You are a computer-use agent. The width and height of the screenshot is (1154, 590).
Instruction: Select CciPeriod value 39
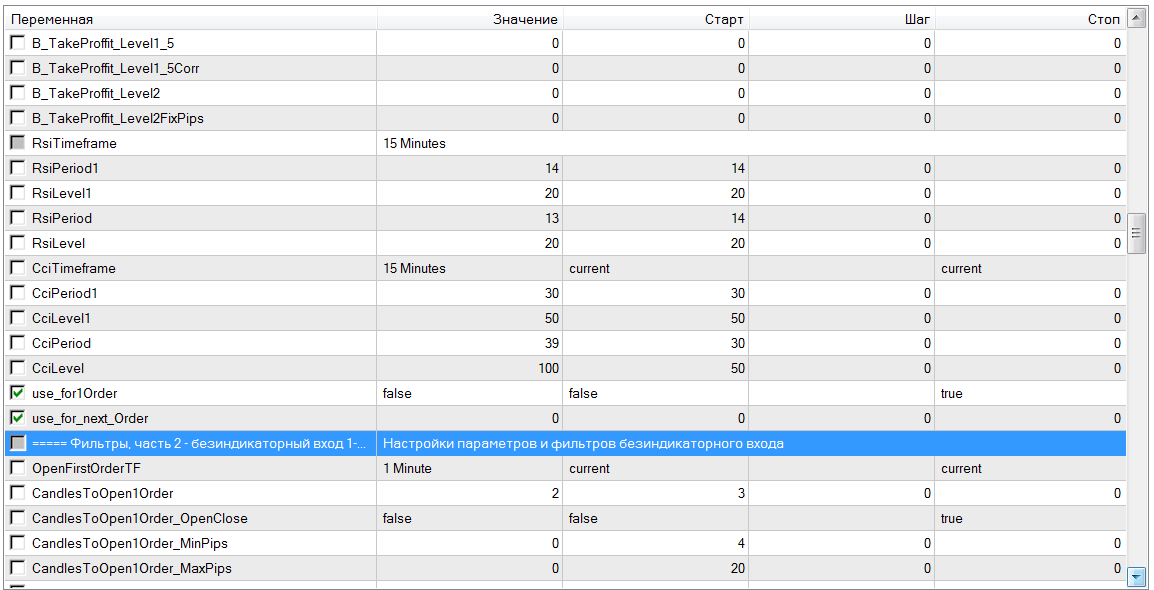click(x=551, y=344)
